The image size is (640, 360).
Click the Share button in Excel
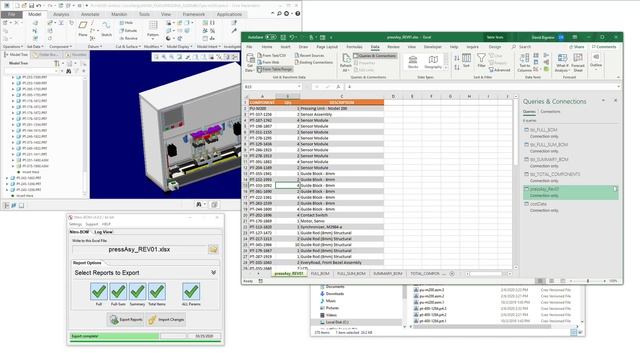577,47
